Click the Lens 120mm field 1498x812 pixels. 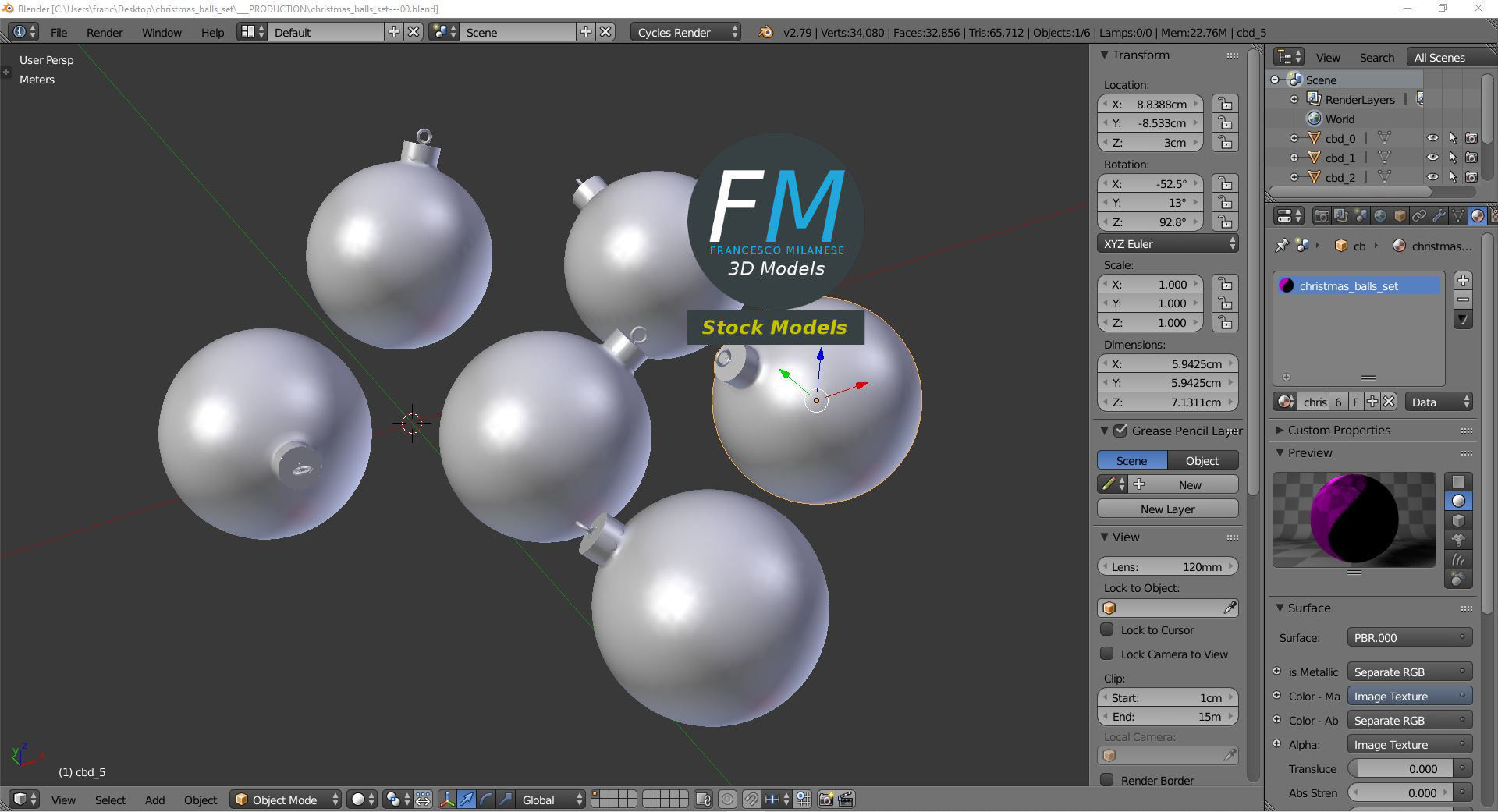pos(1168,566)
